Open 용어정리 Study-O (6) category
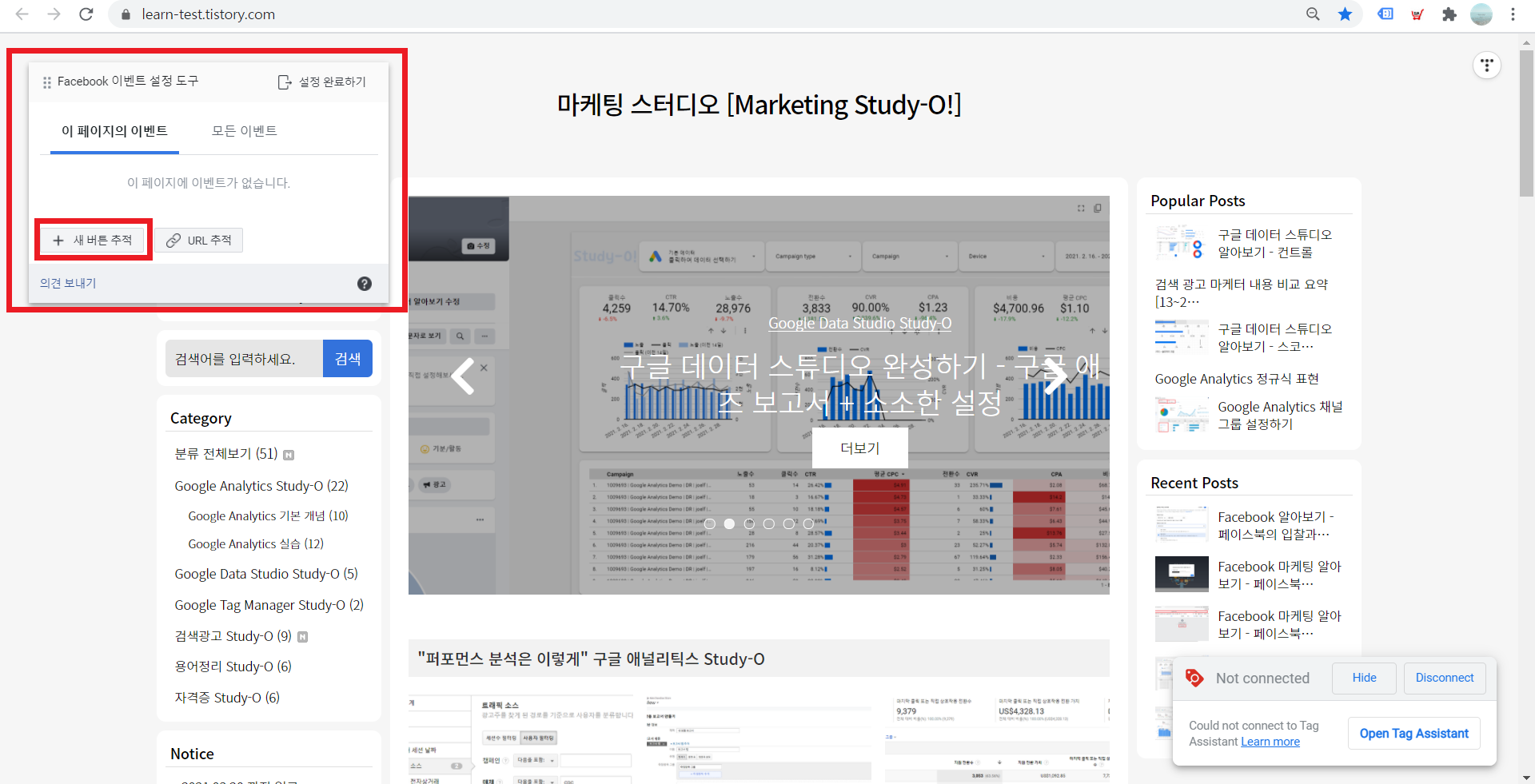1535x784 pixels. click(233, 667)
